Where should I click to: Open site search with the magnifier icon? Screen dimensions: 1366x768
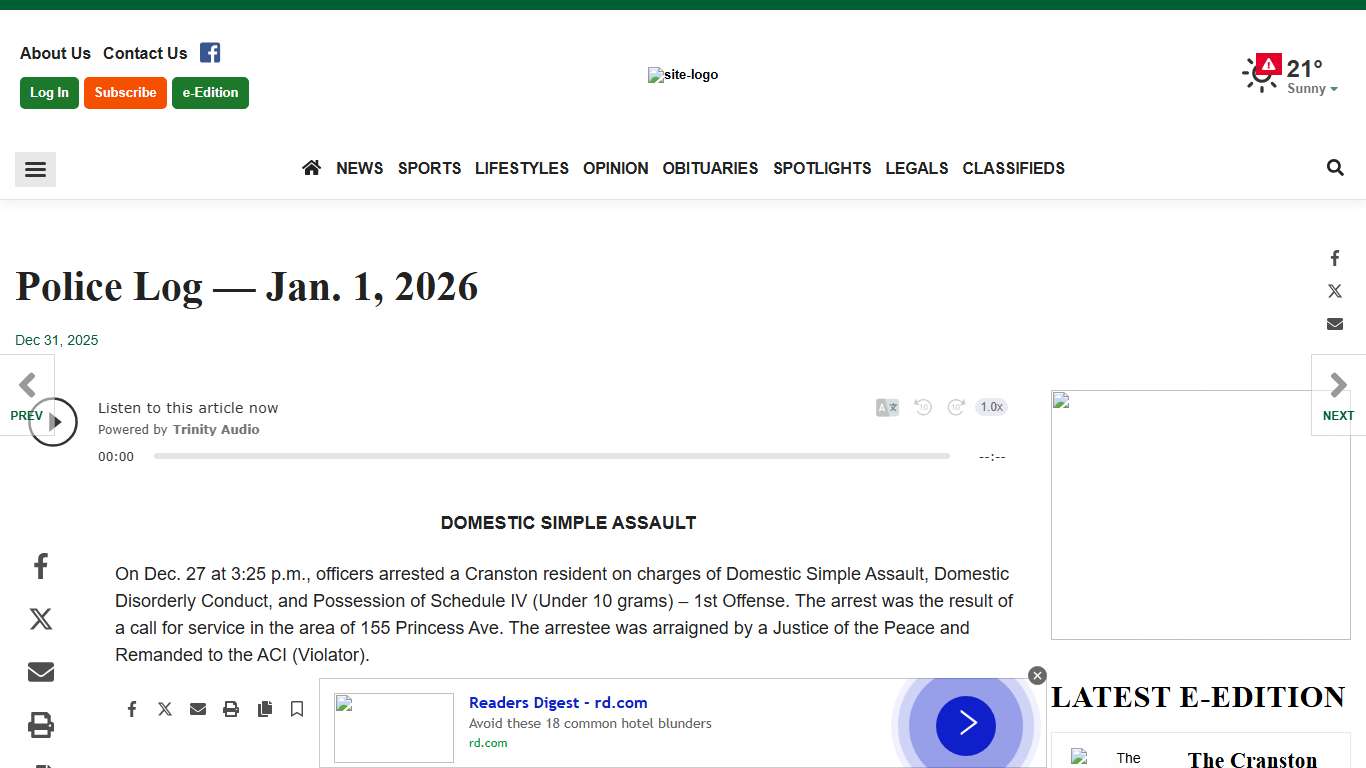(1335, 167)
